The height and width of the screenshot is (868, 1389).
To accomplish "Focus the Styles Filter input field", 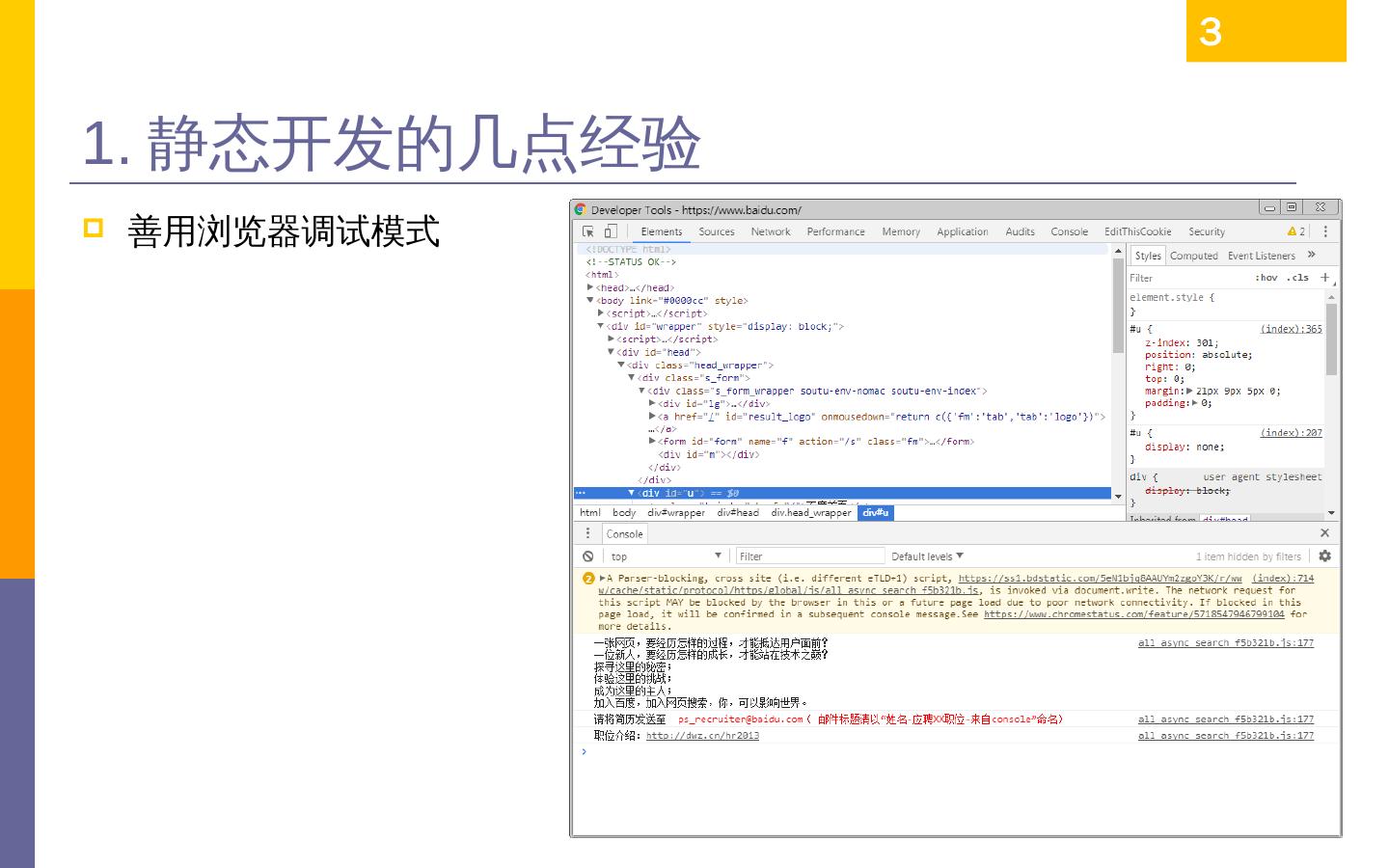I will click(1188, 278).
